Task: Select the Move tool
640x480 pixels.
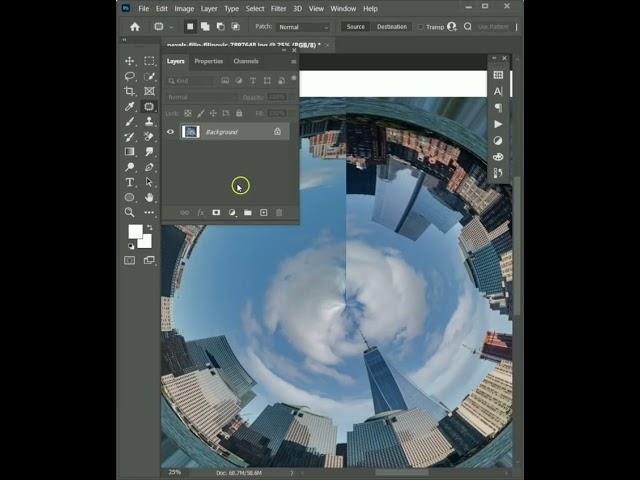Action: [x=129, y=61]
